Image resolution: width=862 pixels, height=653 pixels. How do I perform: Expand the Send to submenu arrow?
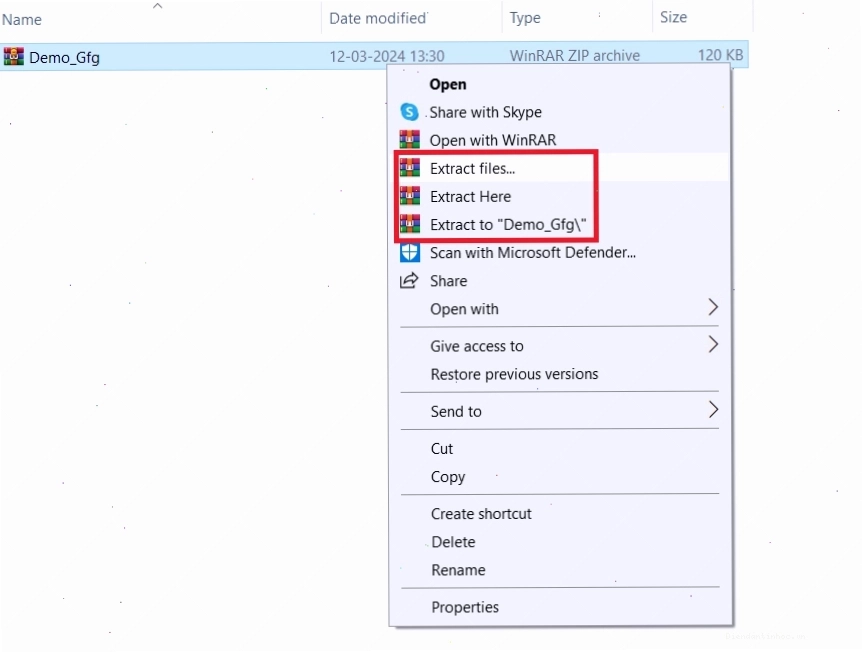click(712, 409)
